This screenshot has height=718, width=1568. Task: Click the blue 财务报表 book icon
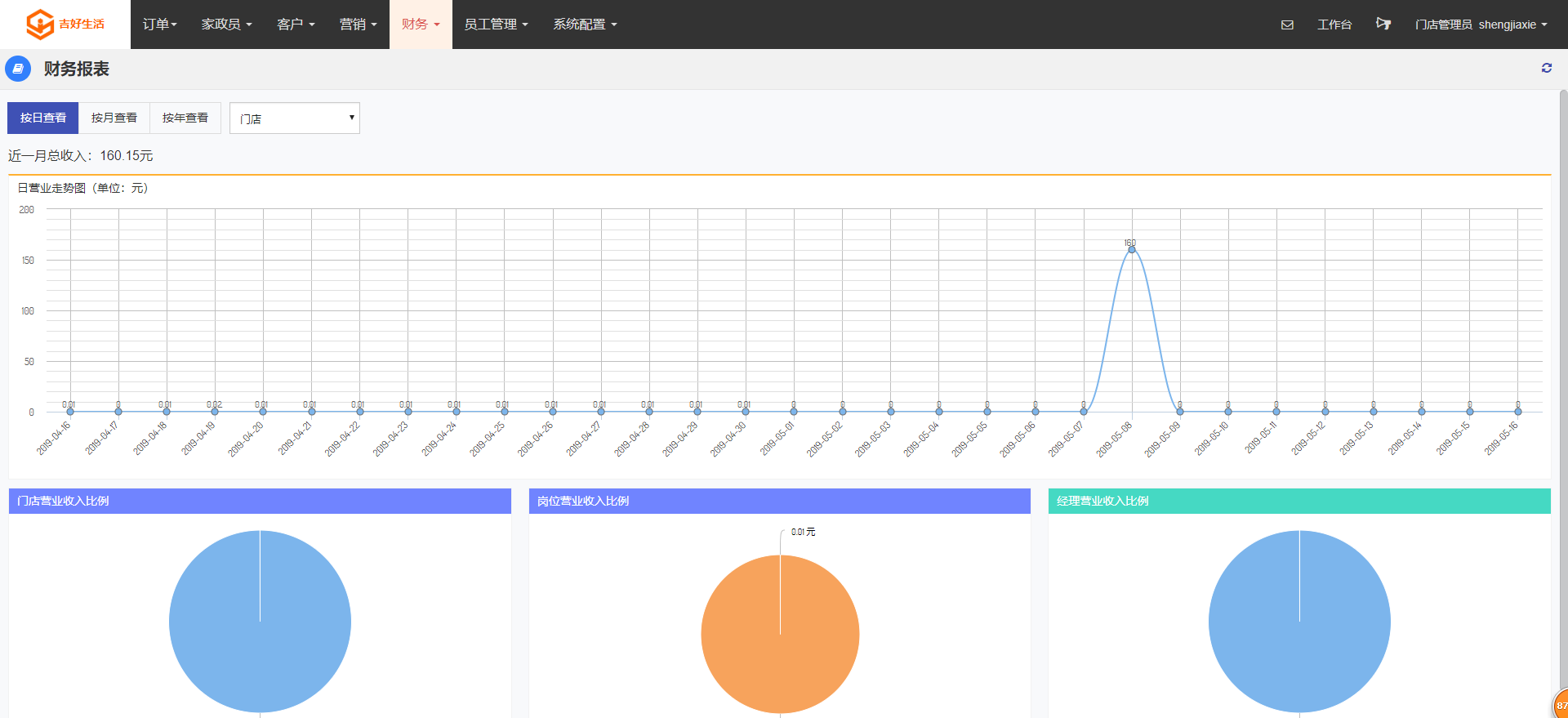18,69
